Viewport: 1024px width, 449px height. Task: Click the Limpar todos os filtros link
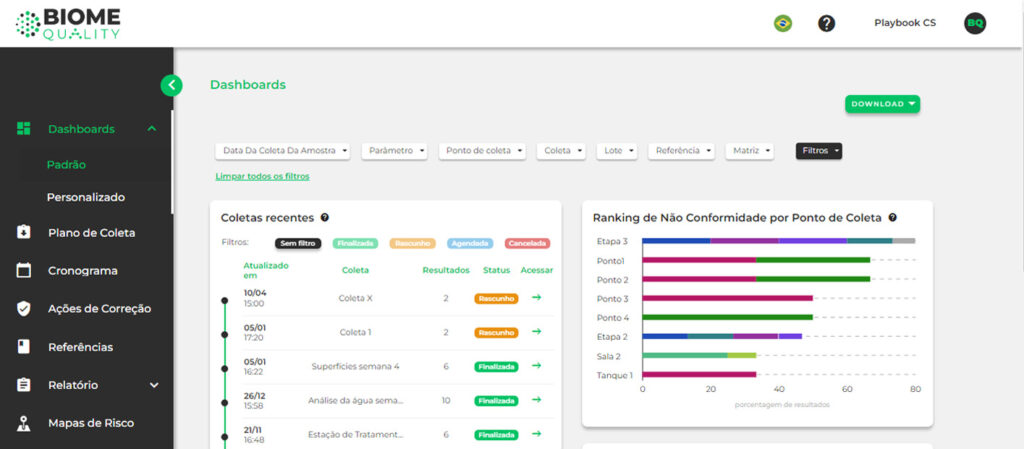263,176
